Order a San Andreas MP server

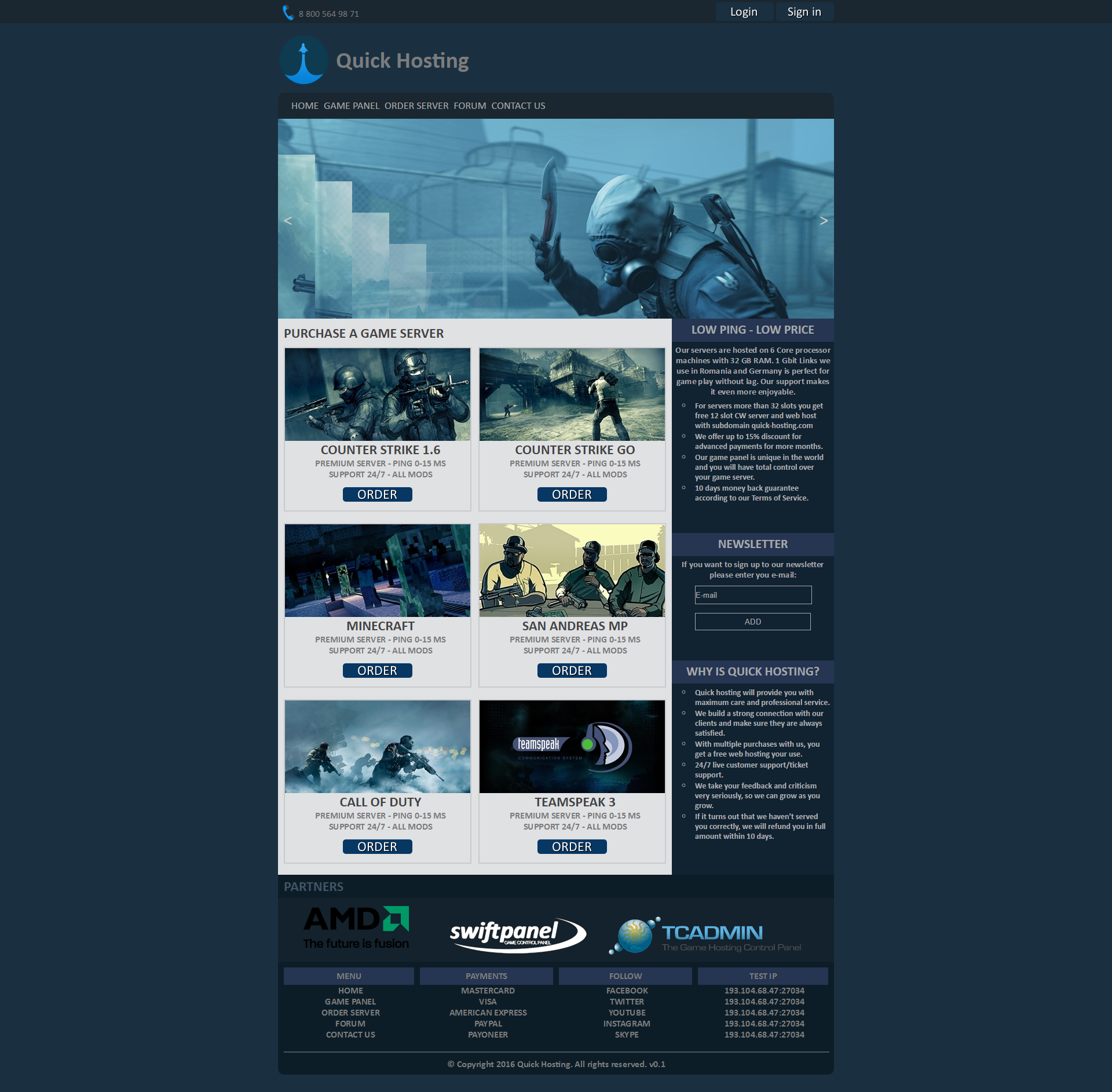tap(572, 670)
